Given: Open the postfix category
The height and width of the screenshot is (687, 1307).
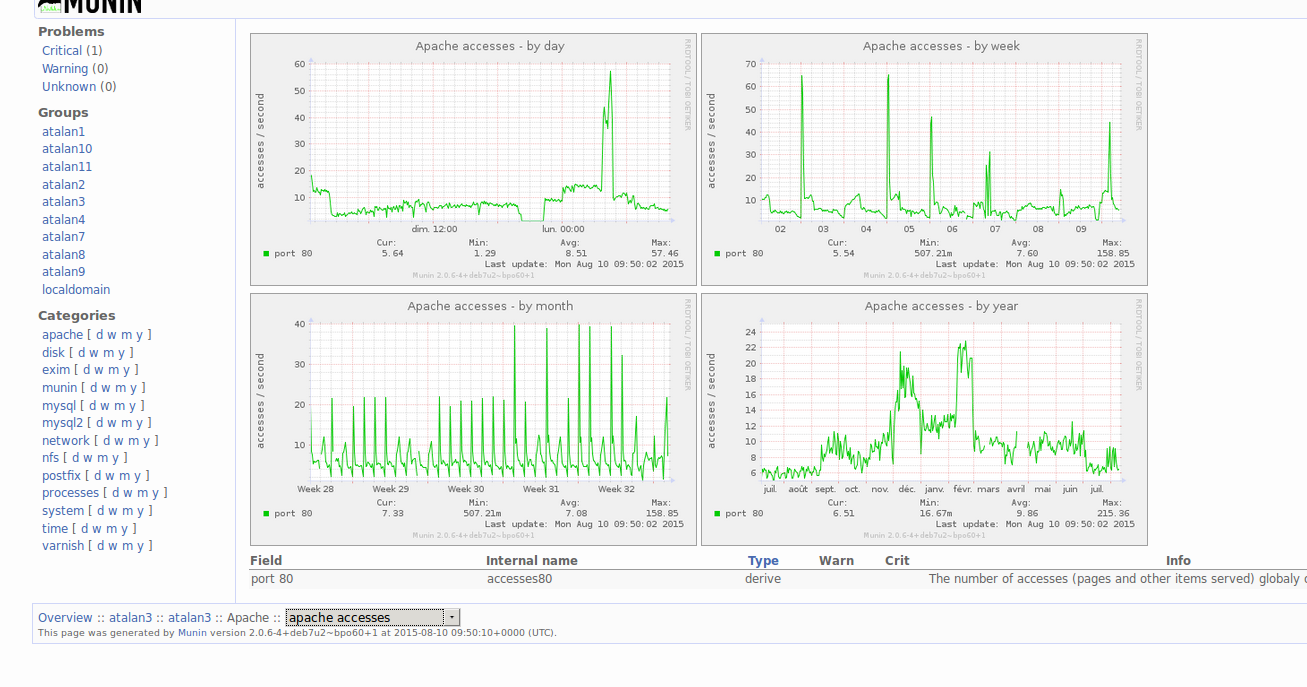Looking at the screenshot, I should [x=61, y=476].
